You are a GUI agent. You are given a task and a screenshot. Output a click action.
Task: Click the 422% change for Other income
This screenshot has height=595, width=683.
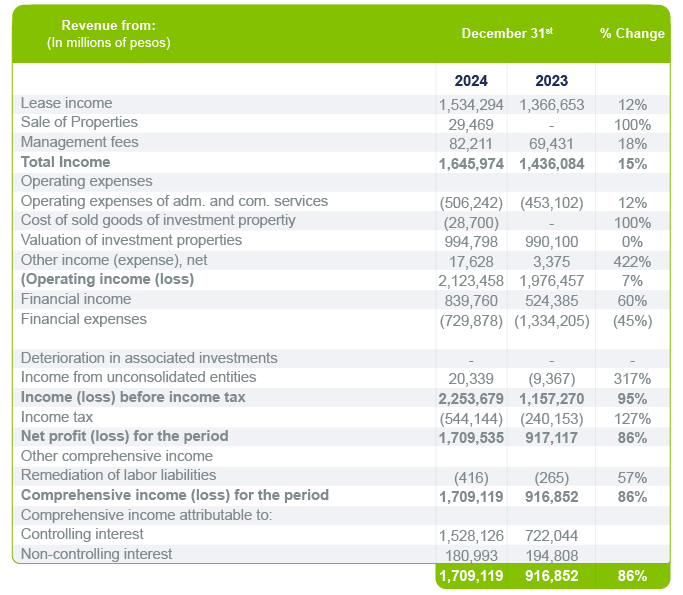[632, 260]
